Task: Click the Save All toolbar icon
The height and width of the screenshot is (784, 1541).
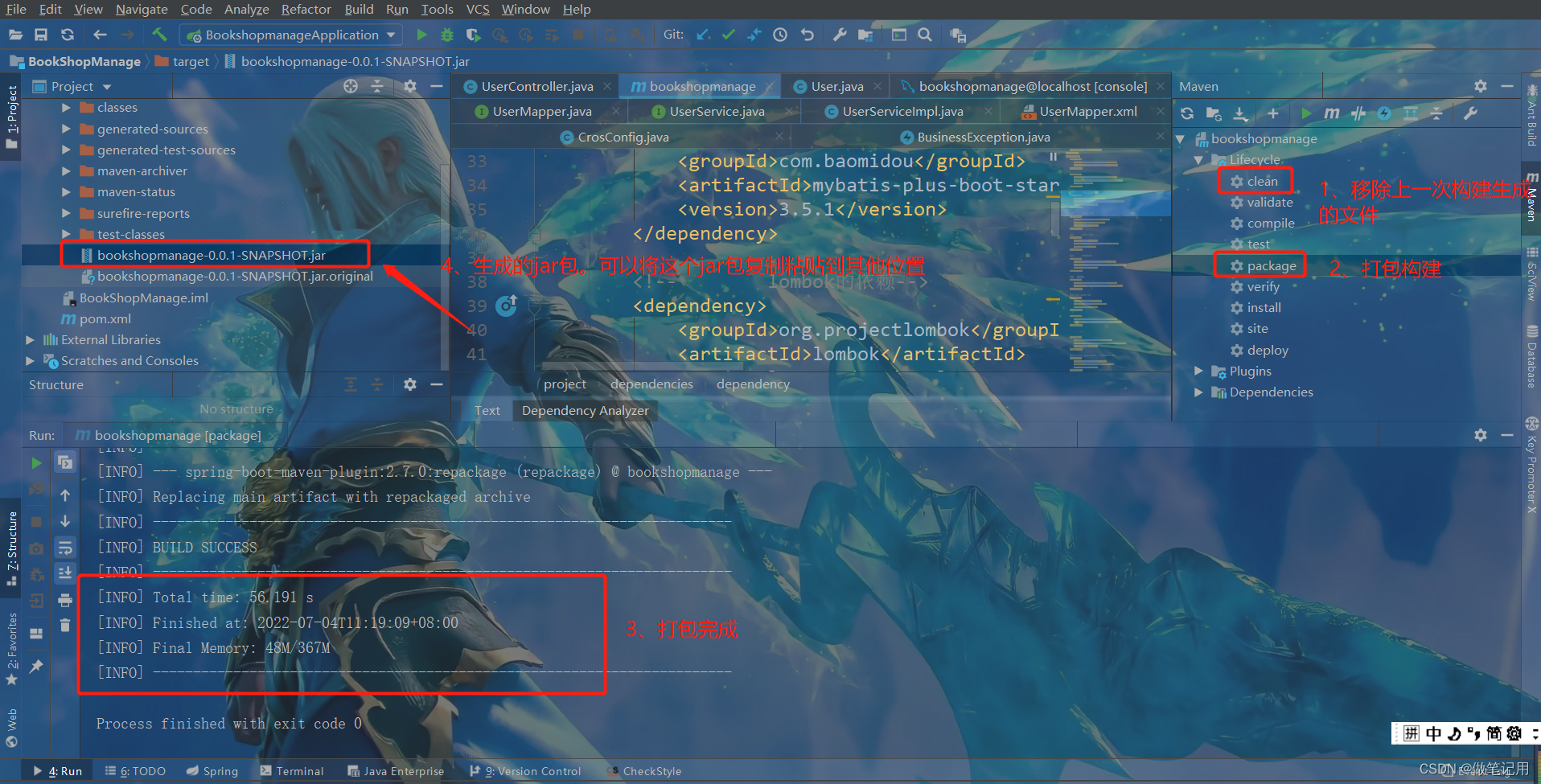Action: pyautogui.click(x=41, y=35)
